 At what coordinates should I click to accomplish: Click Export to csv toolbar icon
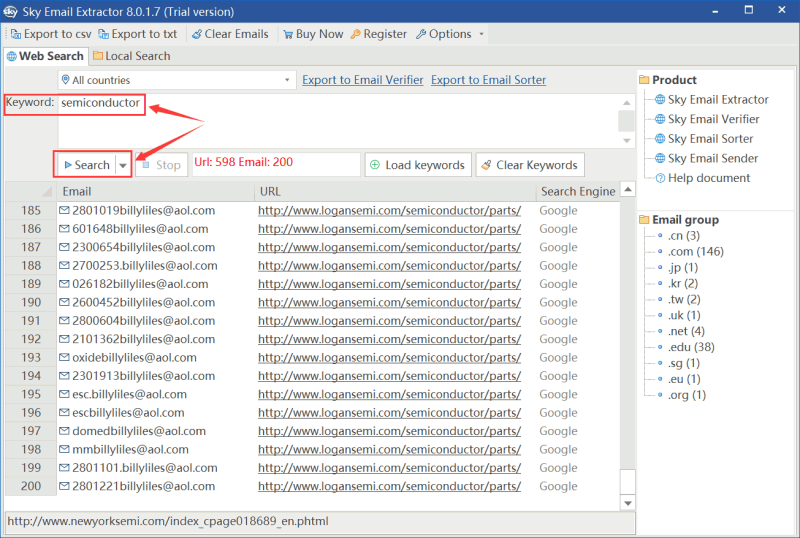pyautogui.click(x=16, y=34)
